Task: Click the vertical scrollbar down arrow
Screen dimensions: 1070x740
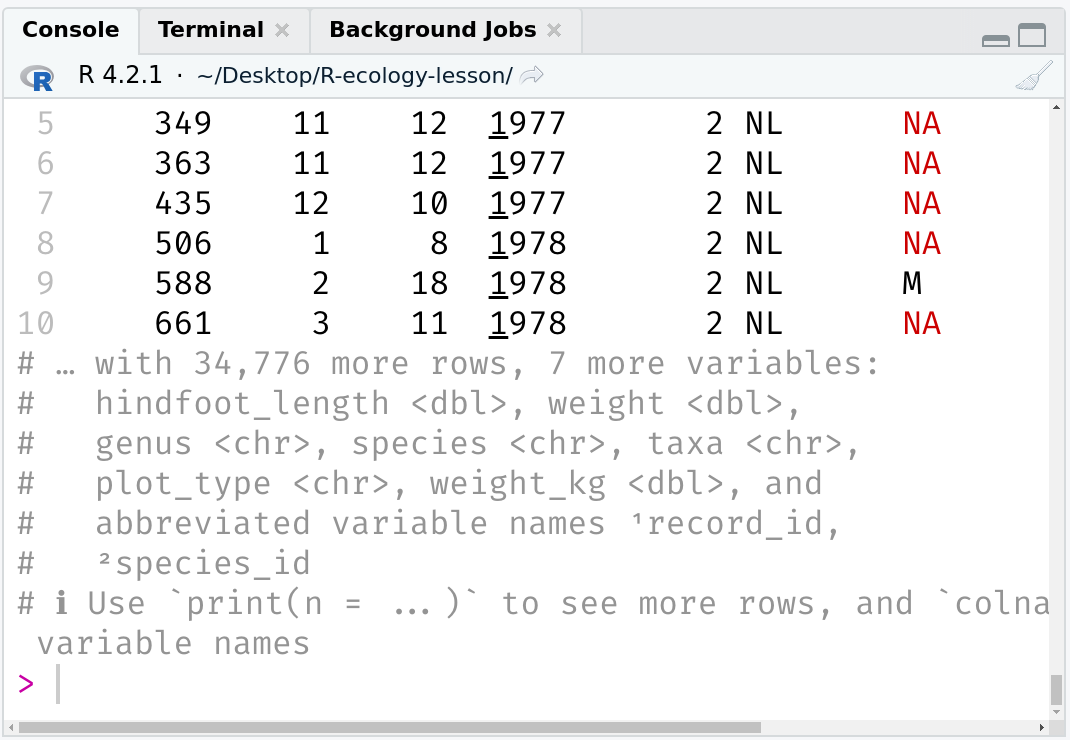Action: click(x=1056, y=712)
